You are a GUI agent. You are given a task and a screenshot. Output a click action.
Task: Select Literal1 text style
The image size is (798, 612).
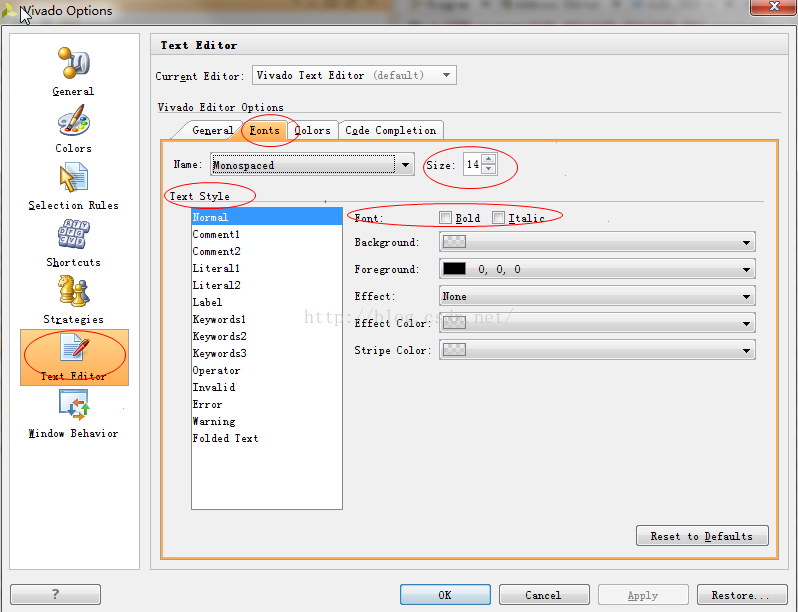pos(267,268)
